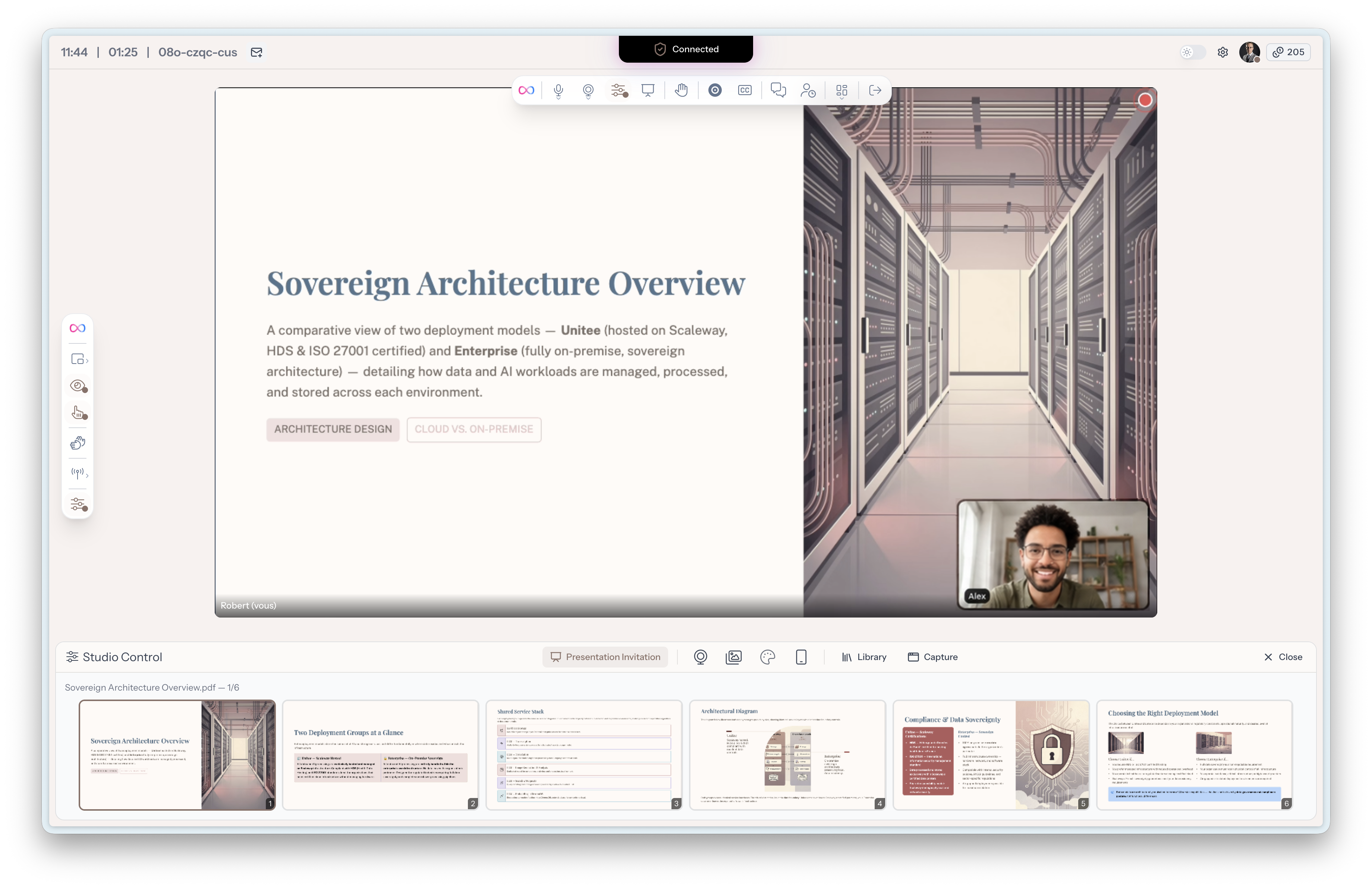Select the Compliance & Data Sovereignty slide thumbnail
This screenshot has height=889, width=1372.
click(990, 755)
